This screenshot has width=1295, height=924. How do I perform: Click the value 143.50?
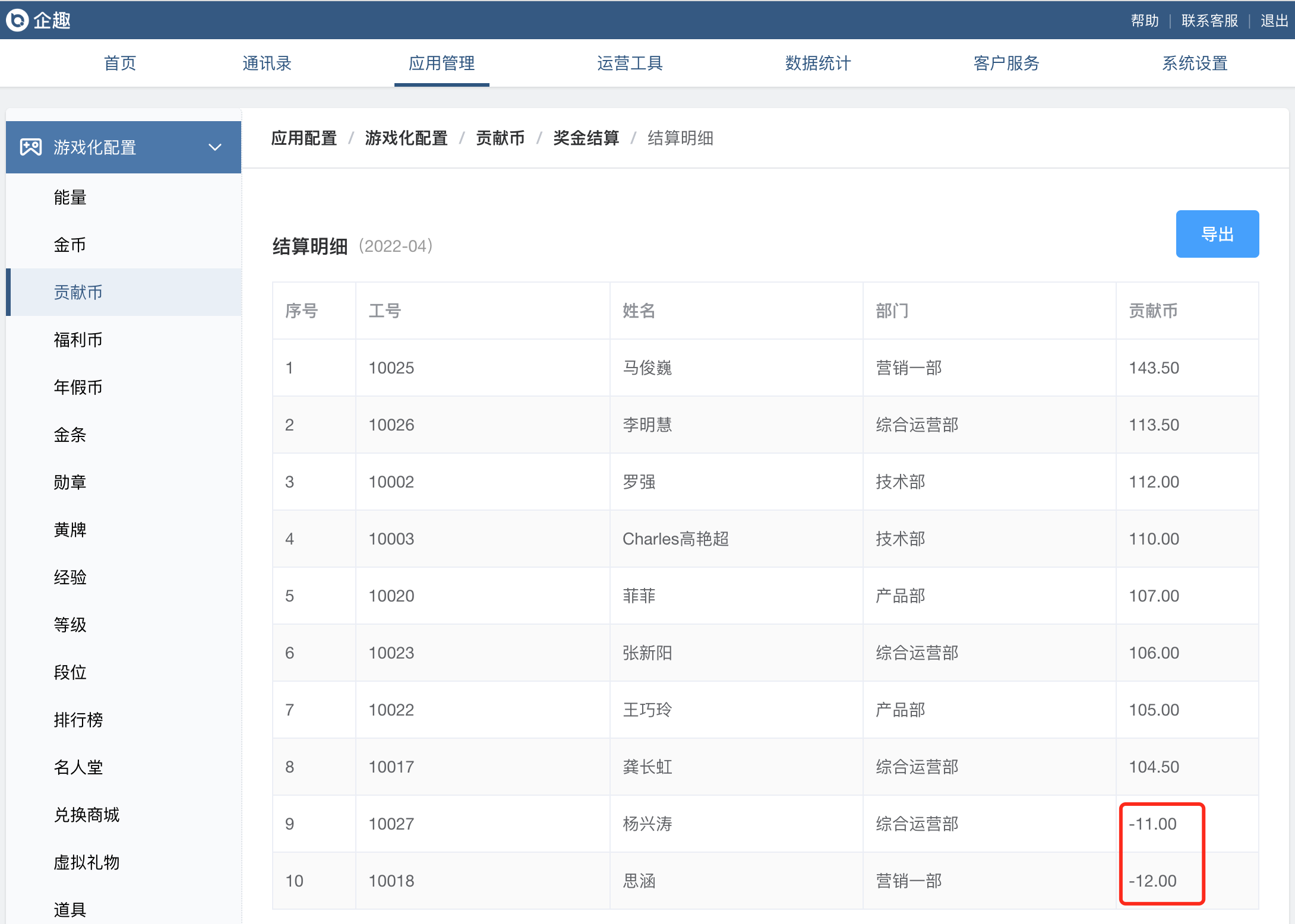[1154, 368]
